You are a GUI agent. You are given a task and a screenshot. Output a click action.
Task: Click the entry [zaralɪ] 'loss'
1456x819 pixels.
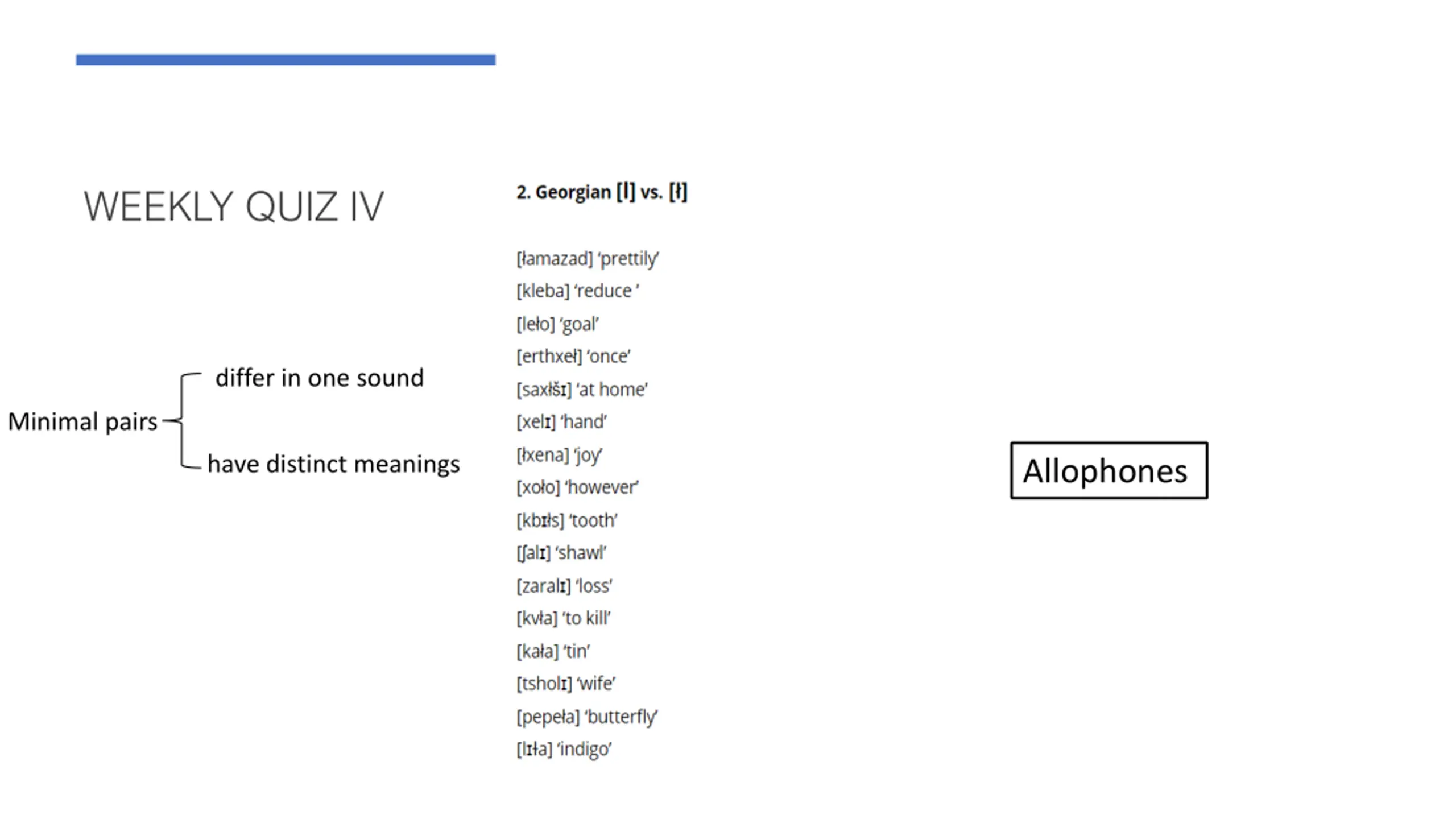coord(564,586)
